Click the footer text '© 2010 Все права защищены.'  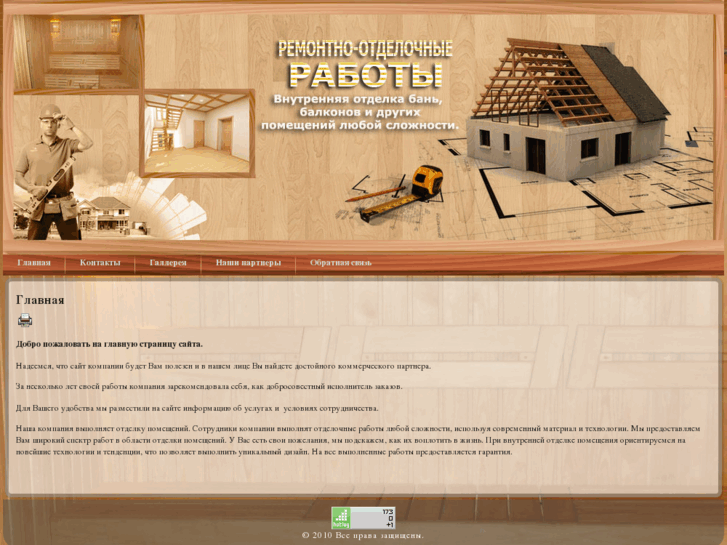click(x=363, y=535)
